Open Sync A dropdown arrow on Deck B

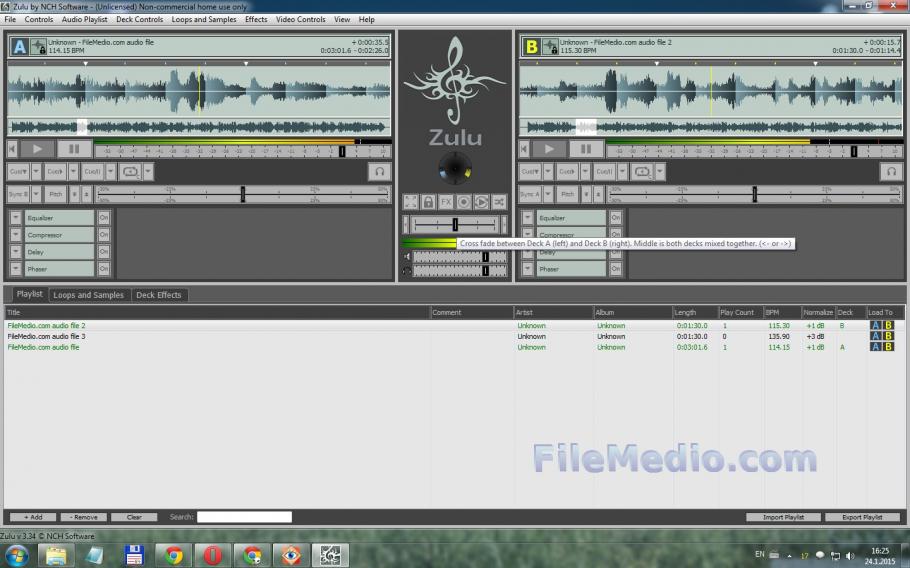(x=548, y=194)
